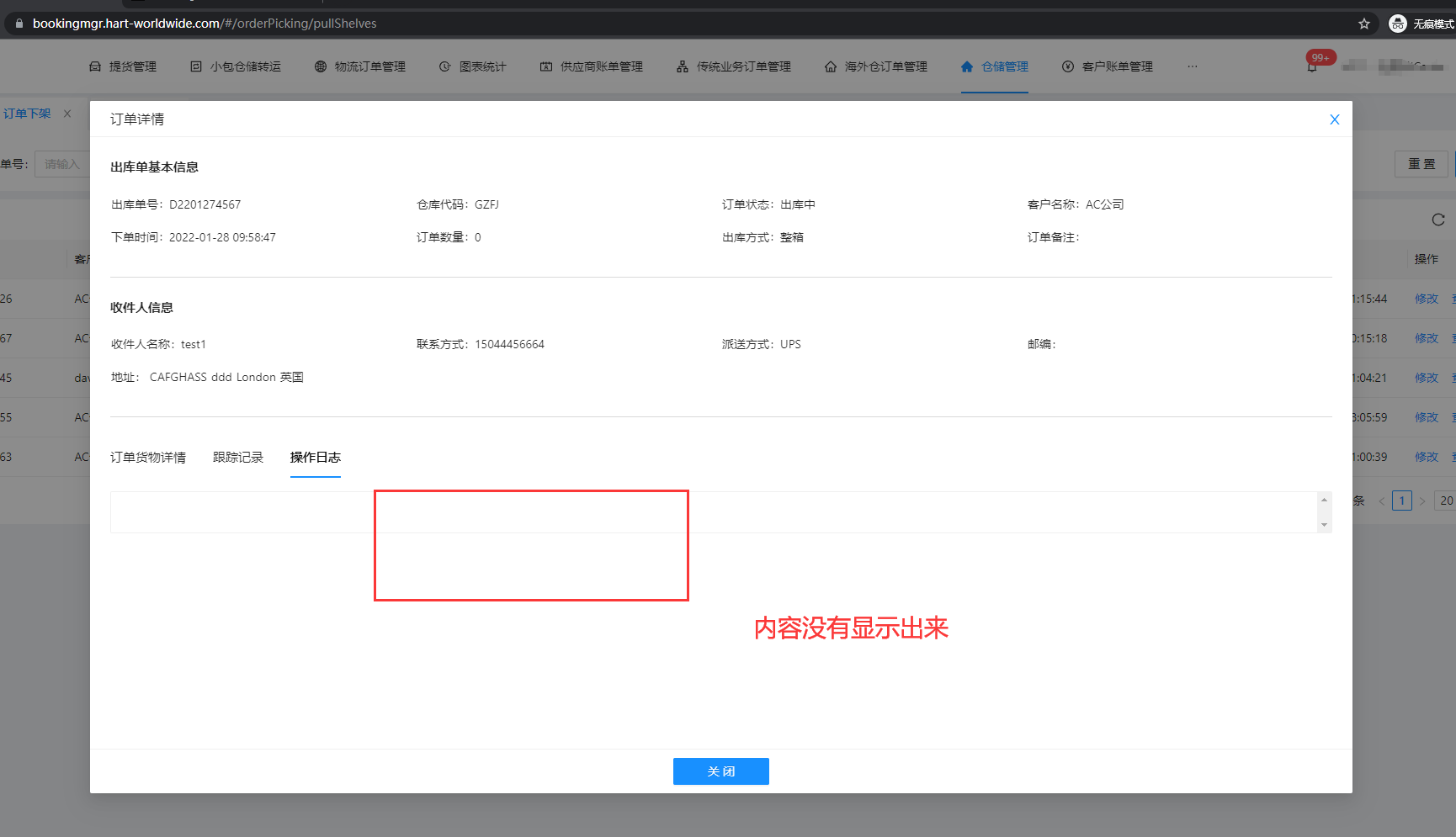
Task: Click the refresh icon above the table
Action: click(1438, 220)
